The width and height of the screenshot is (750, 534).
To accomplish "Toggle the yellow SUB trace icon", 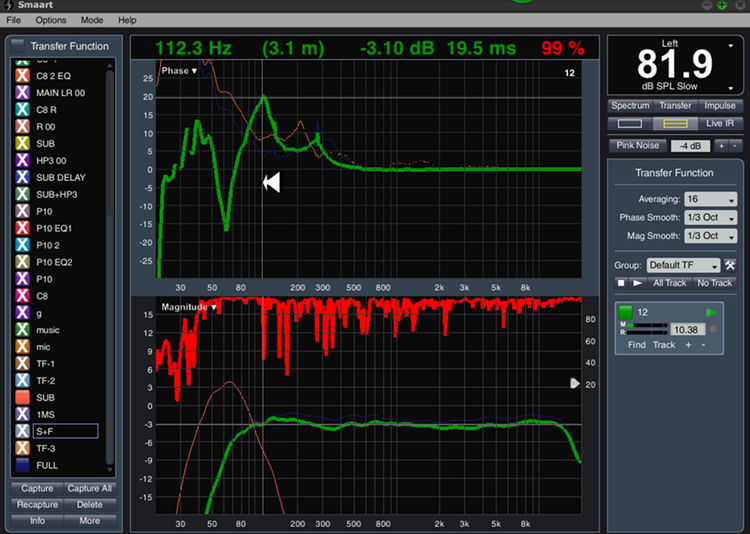I will [22, 143].
